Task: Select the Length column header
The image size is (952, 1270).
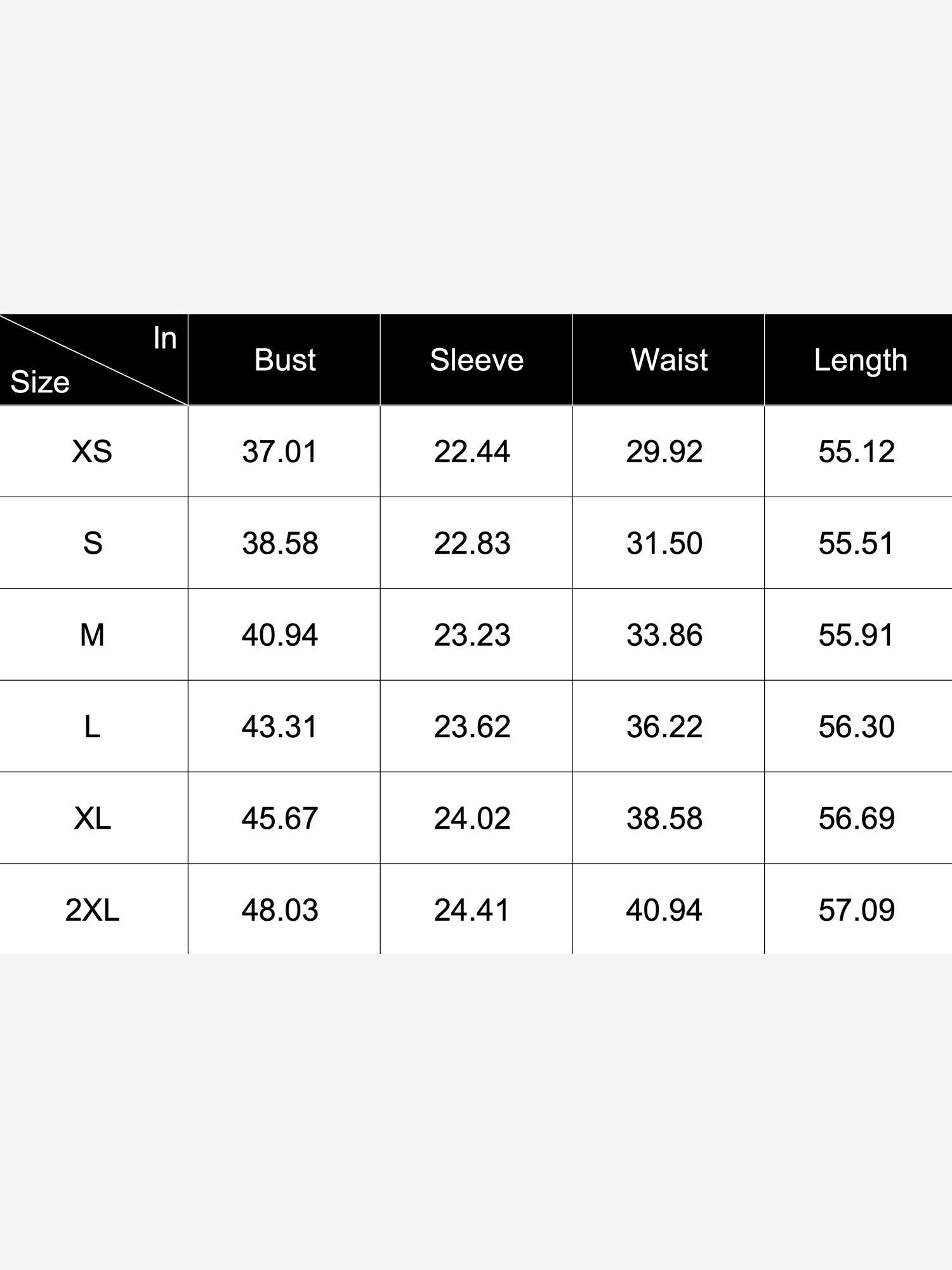Action: coord(860,360)
